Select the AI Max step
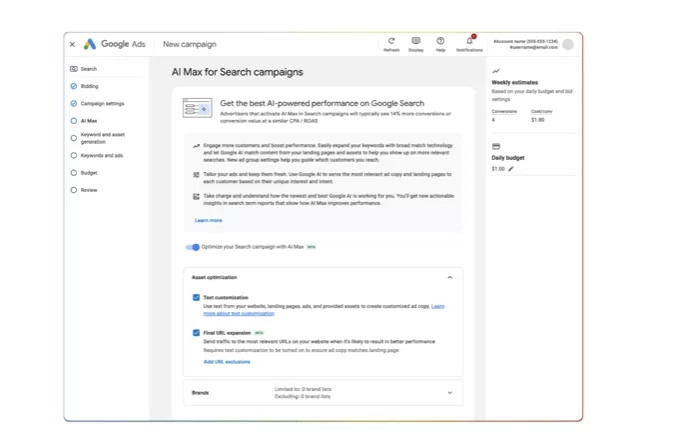 pyautogui.click(x=89, y=121)
